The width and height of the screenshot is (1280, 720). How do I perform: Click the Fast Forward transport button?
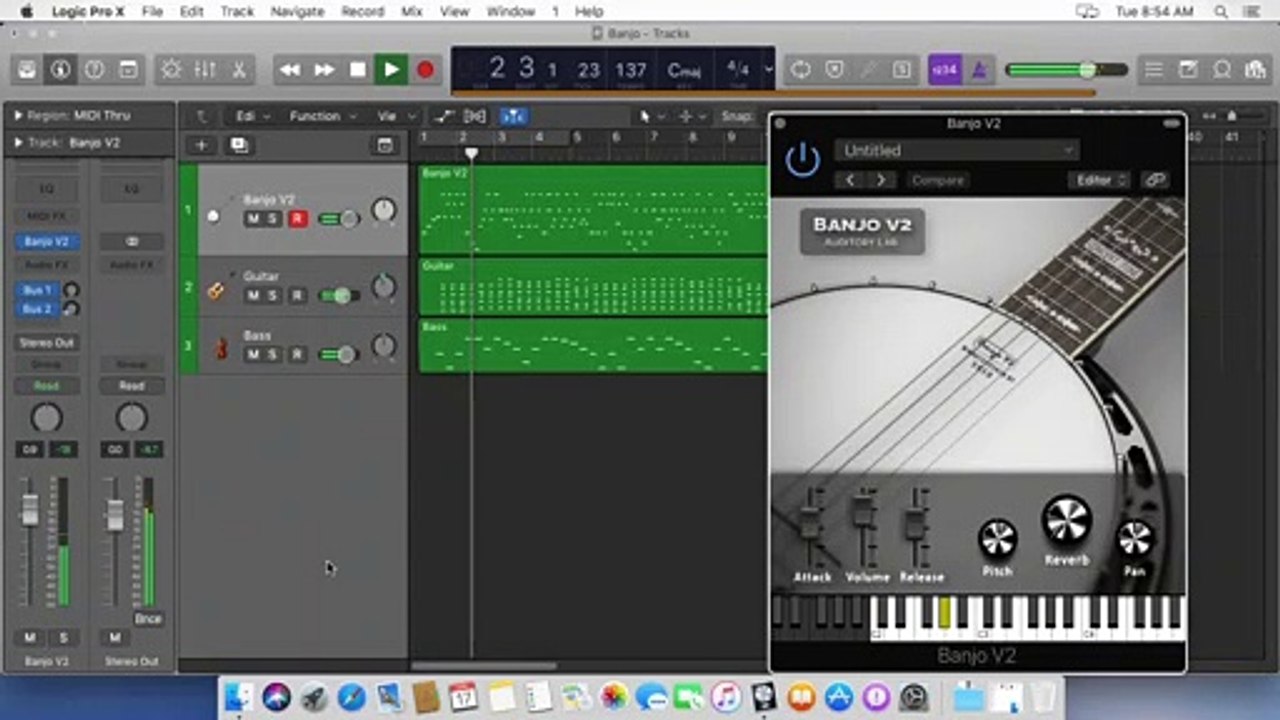(324, 70)
